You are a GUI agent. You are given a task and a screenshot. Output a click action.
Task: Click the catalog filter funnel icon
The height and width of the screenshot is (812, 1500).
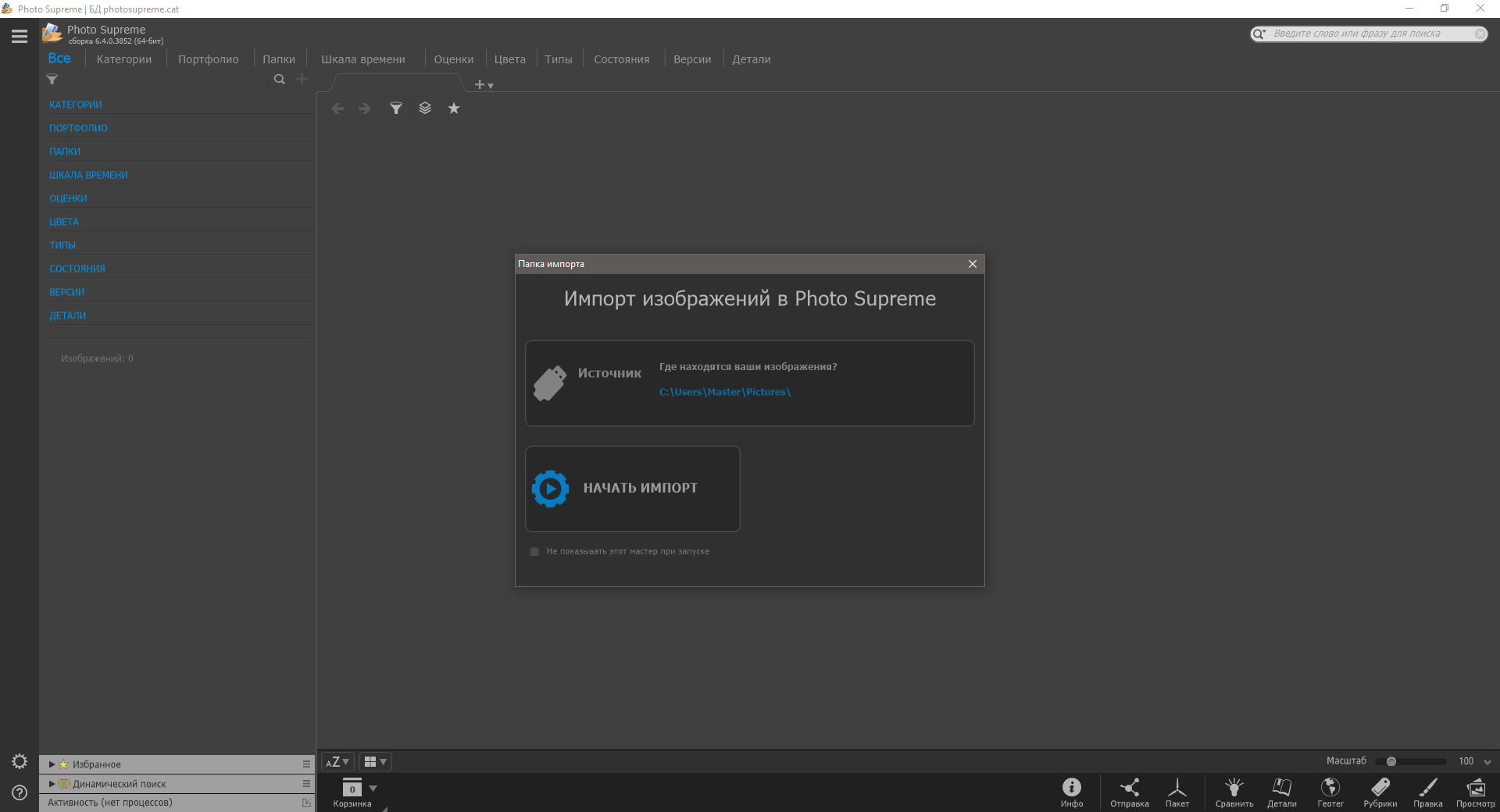pos(52,80)
